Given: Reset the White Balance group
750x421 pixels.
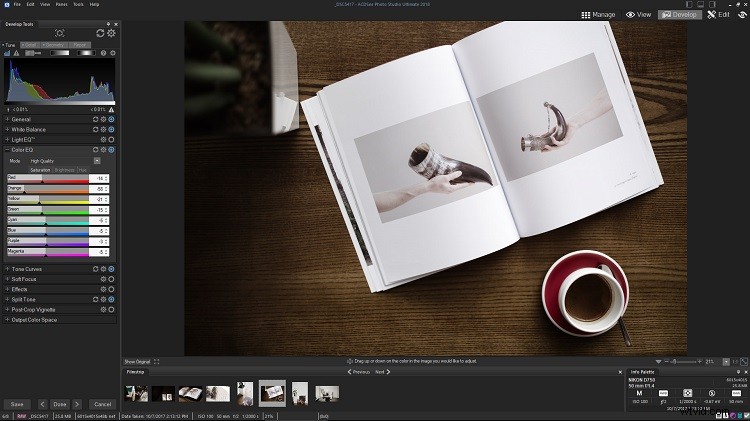Looking at the screenshot, I should tap(95, 129).
